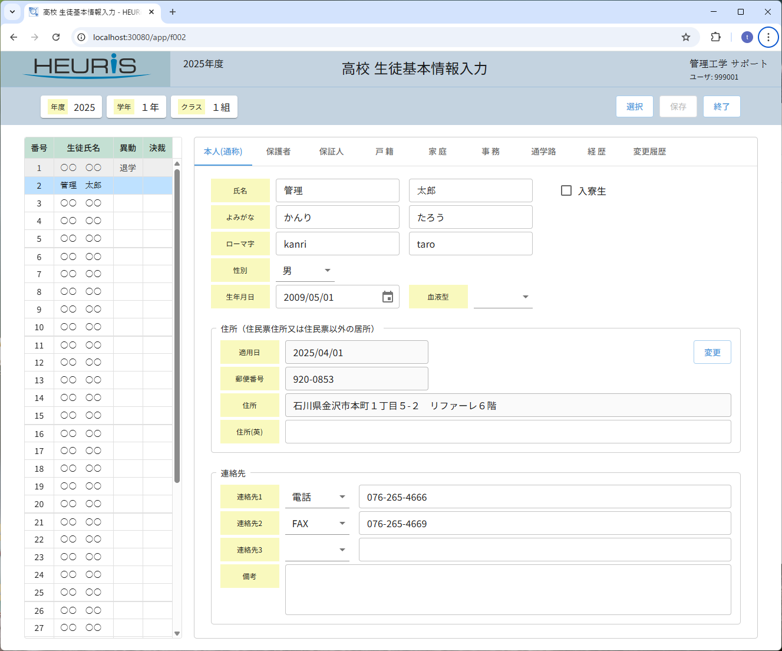Expand the 性別 dropdown
This screenshot has height=651, width=782.
coord(308,271)
